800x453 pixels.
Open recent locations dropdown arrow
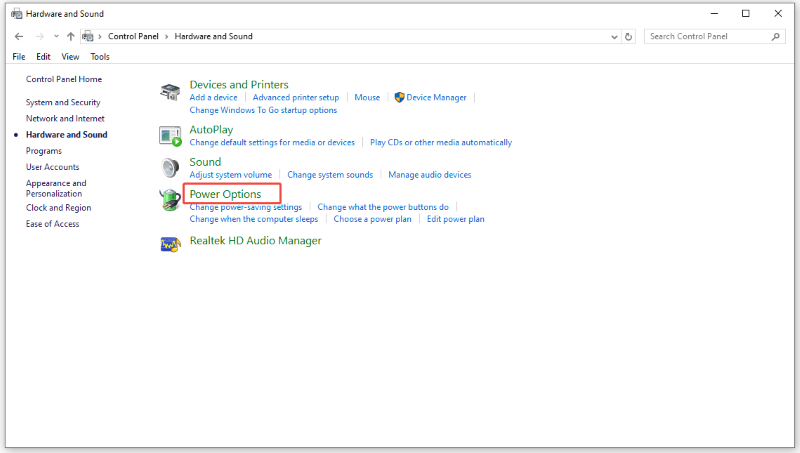tap(56, 36)
